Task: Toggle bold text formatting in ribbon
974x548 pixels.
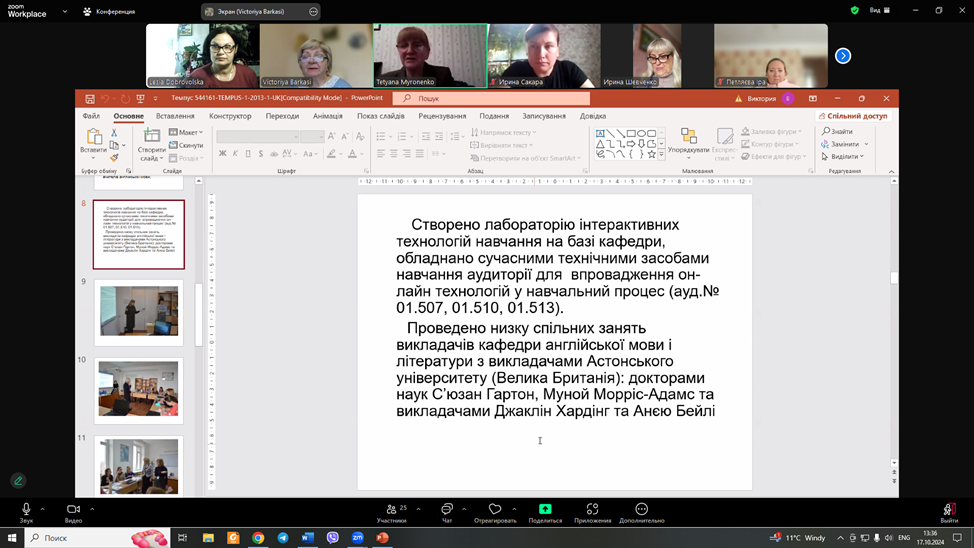Action: click(x=223, y=154)
